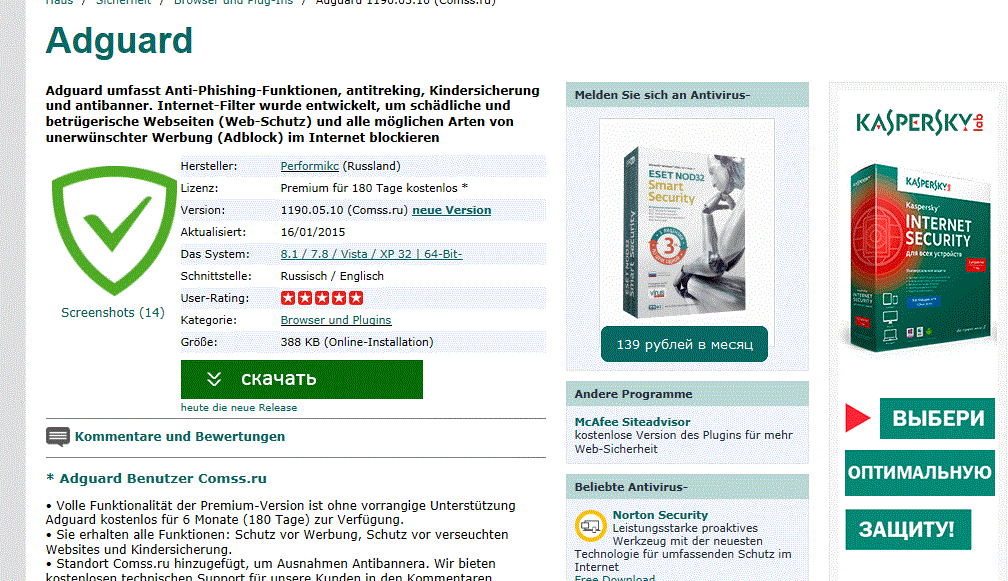
Task: Click the green скачать download button
Action: tap(302, 379)
